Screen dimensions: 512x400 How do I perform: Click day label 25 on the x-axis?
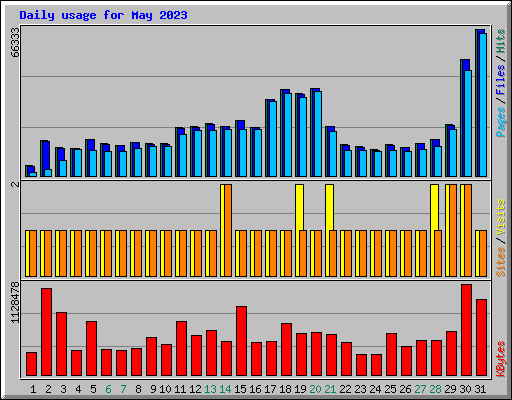coord(390,389)
